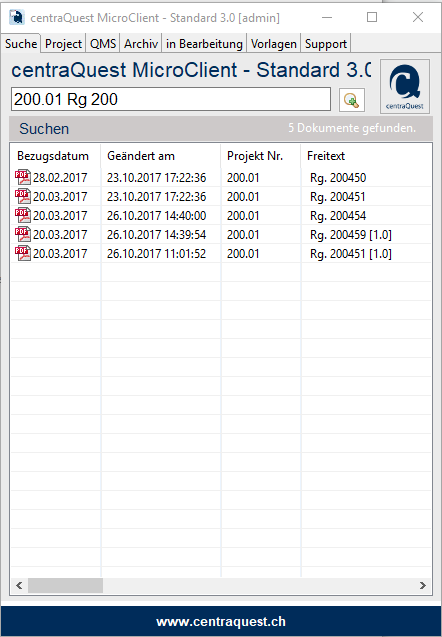Select PDF icon of Rg. 200459 [1.0] row
Screen dimensions: 442x637
coord(23,234)
